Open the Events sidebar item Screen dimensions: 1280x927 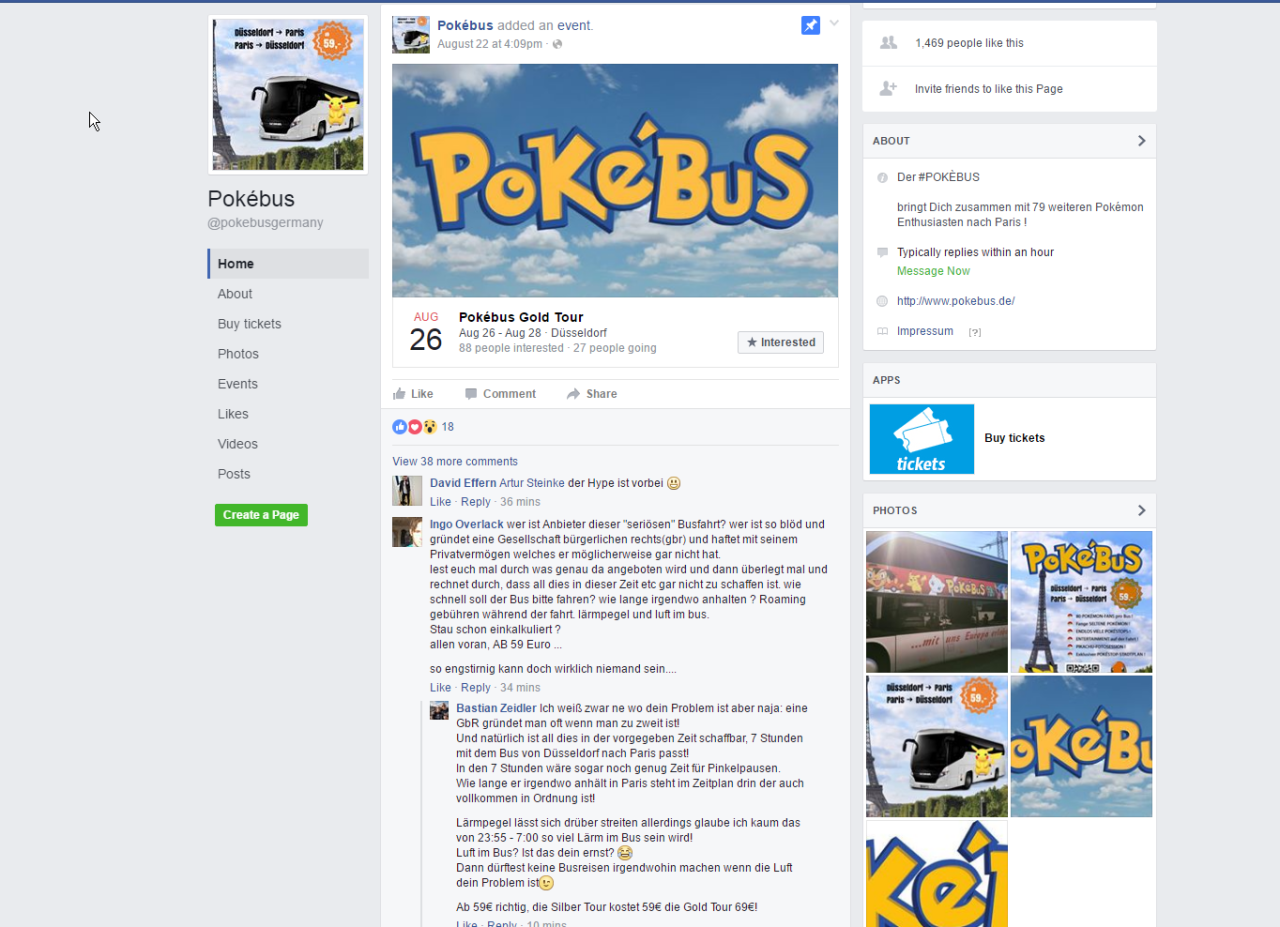click(238, 384)
